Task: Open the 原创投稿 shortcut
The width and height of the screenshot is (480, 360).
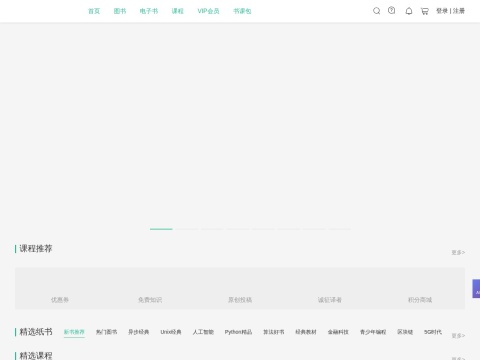Action: [240, 300]
